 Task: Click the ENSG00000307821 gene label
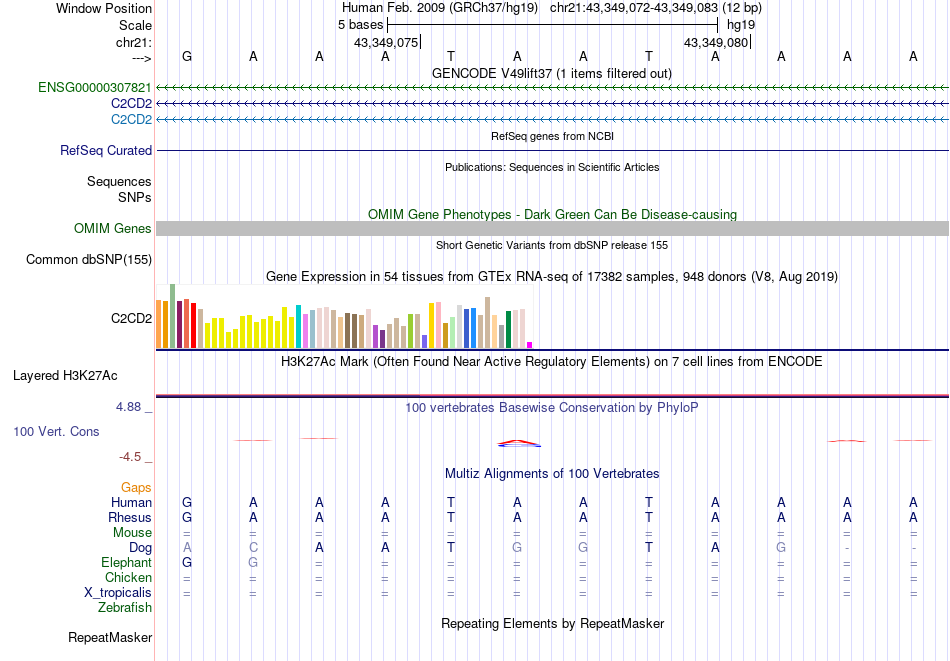[x=95, y=87]
